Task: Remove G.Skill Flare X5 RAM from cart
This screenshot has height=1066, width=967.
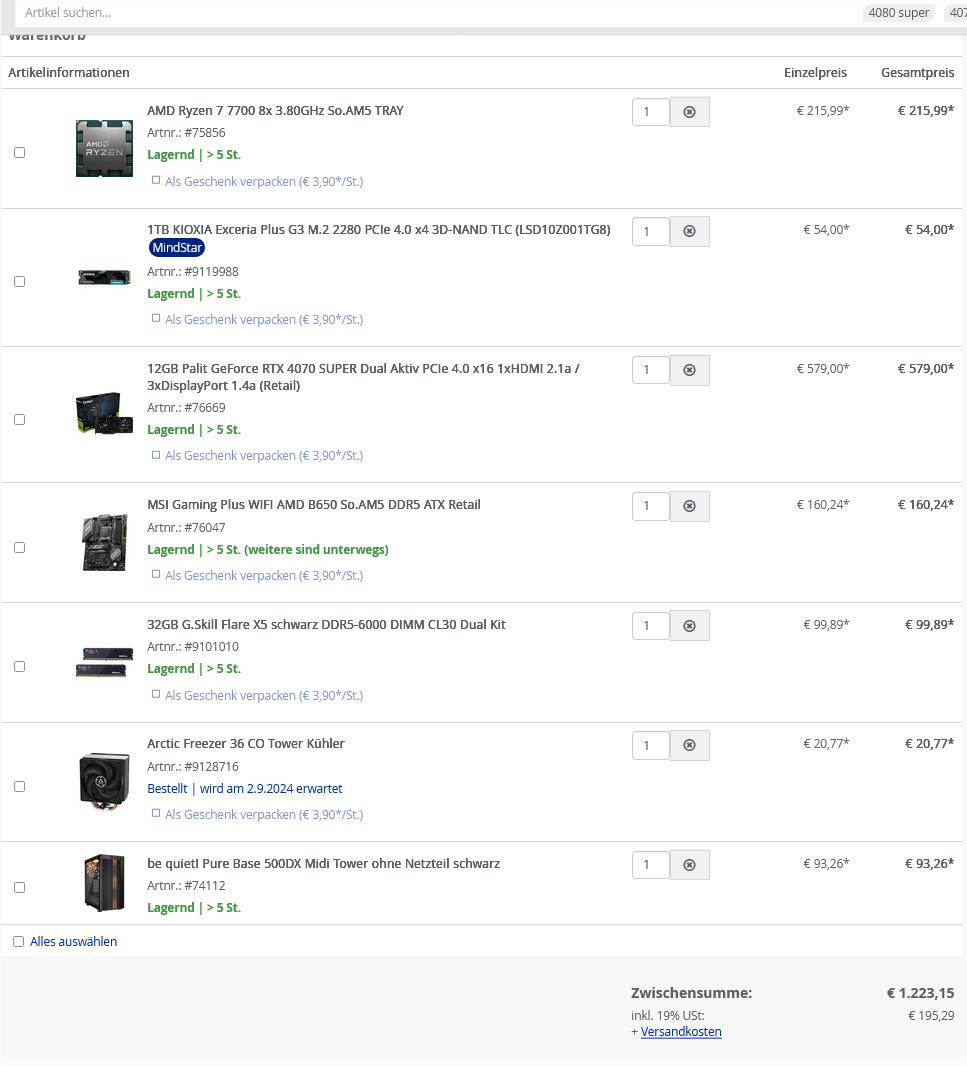Action: tap(690, 625)
